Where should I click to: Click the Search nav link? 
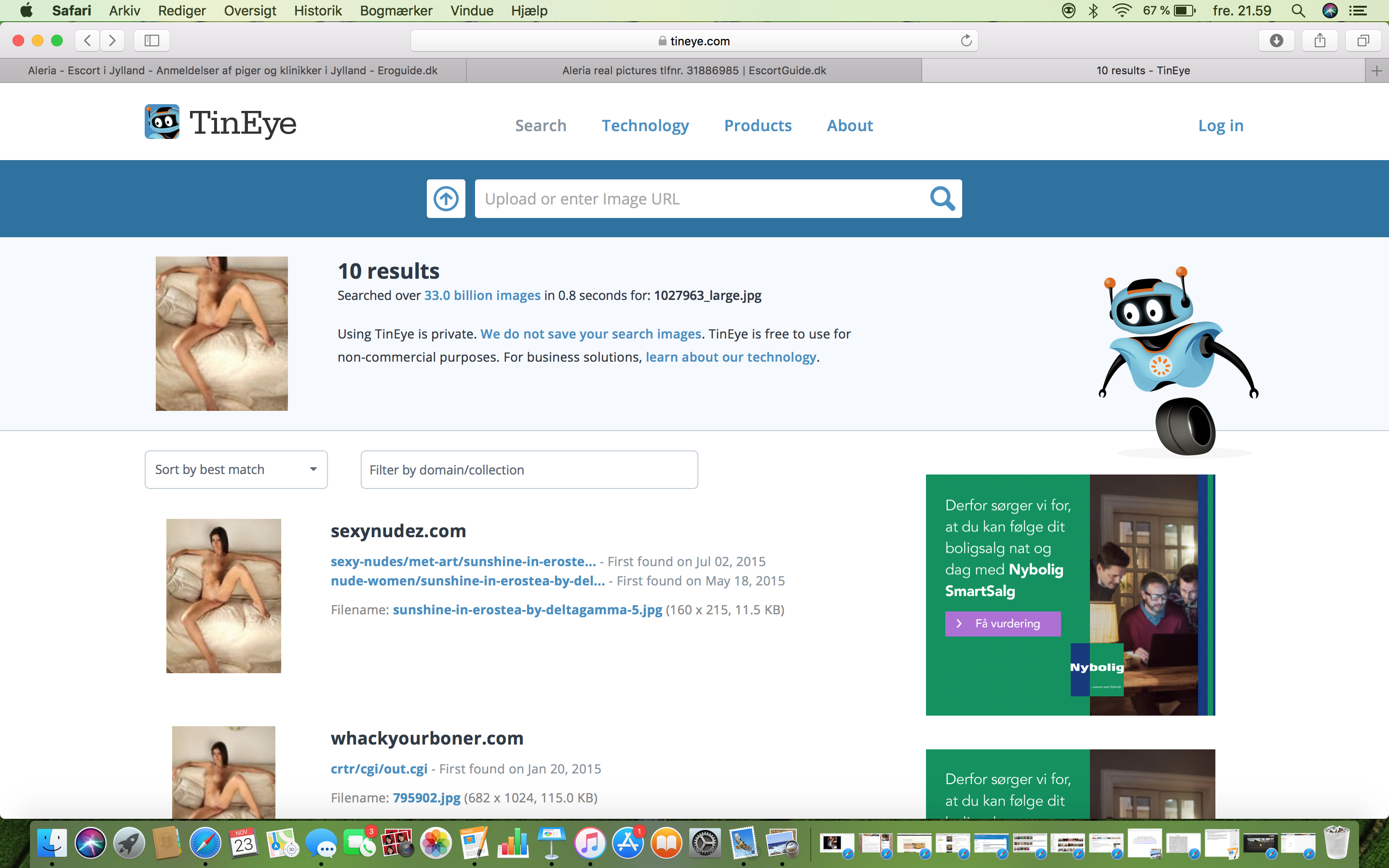[541, 125]
